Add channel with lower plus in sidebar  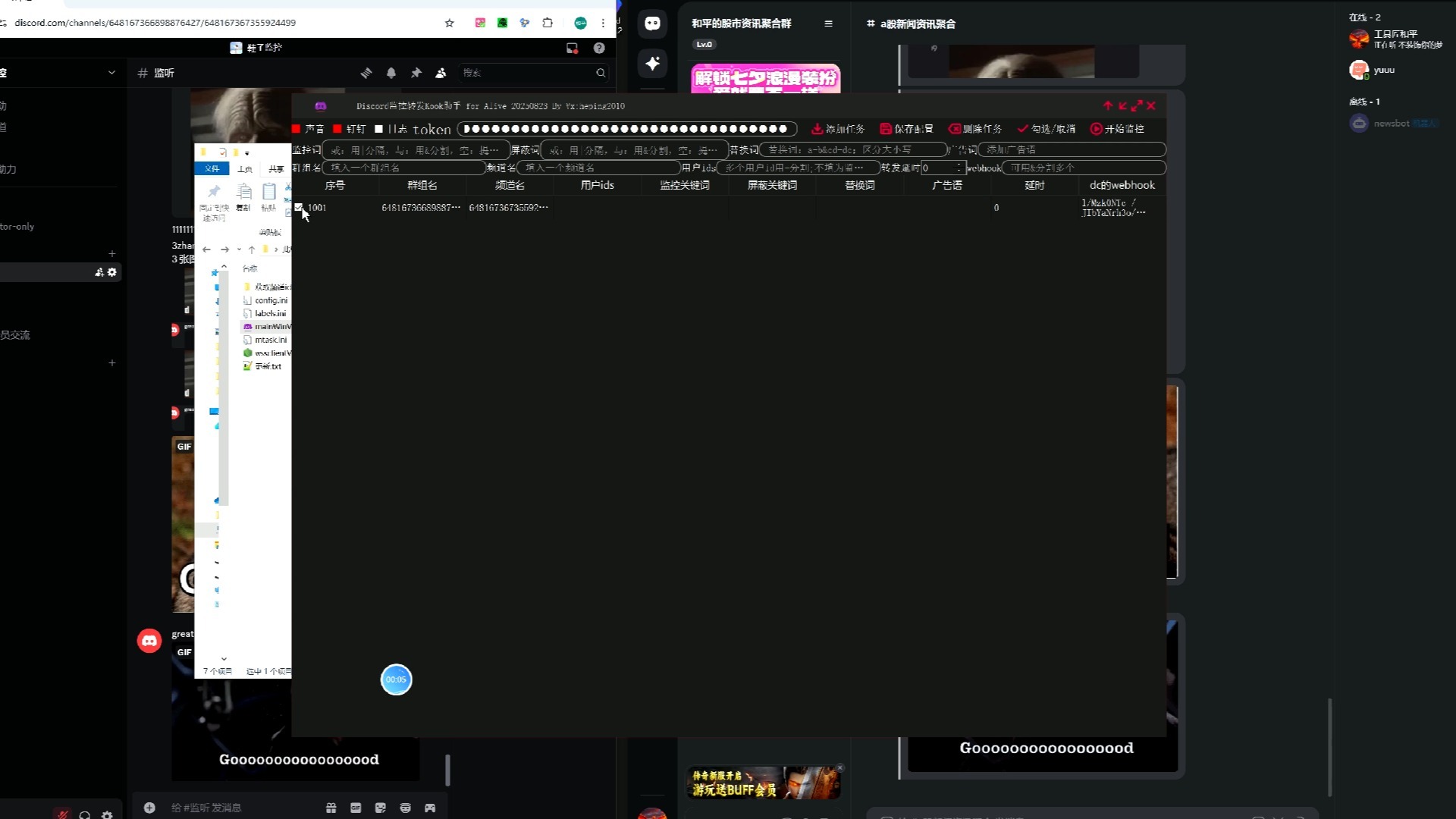click(112, 363)
